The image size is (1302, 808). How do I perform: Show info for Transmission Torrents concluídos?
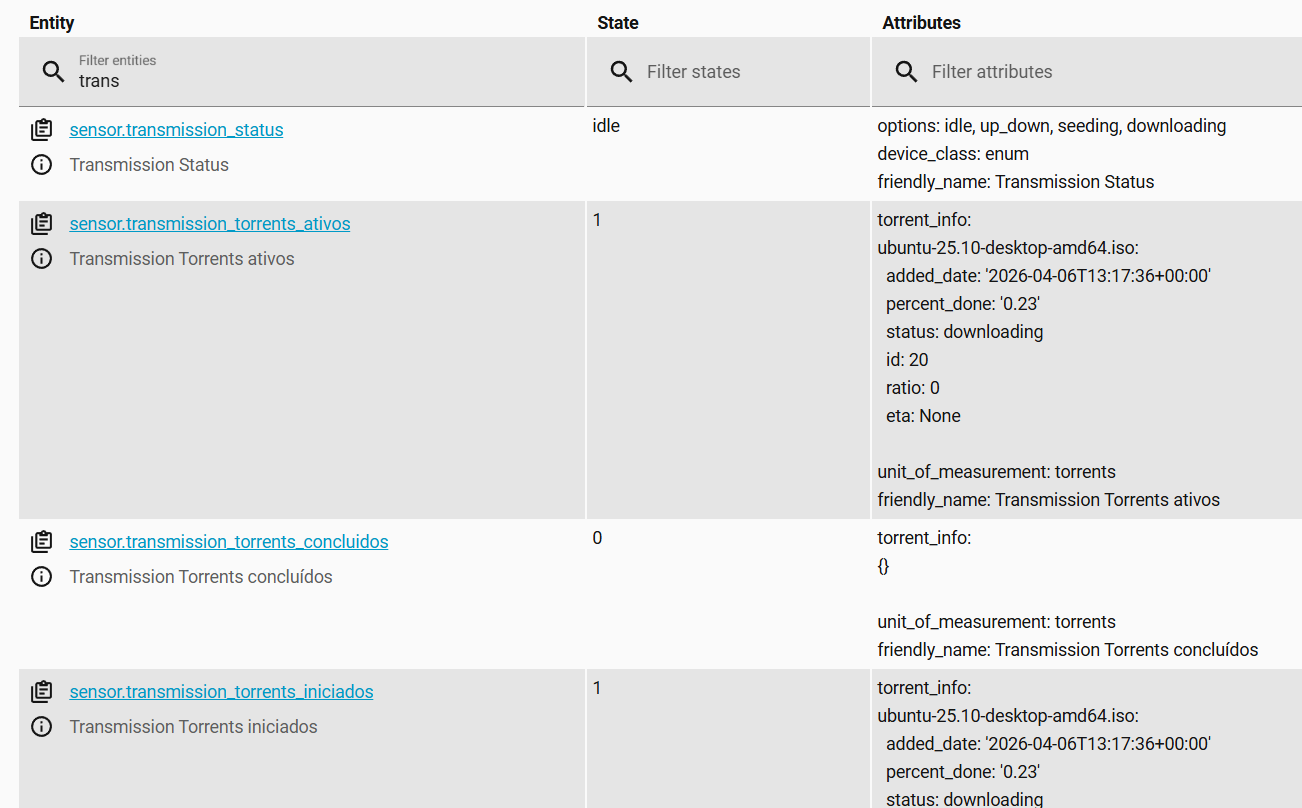click(x=41, y=577)
